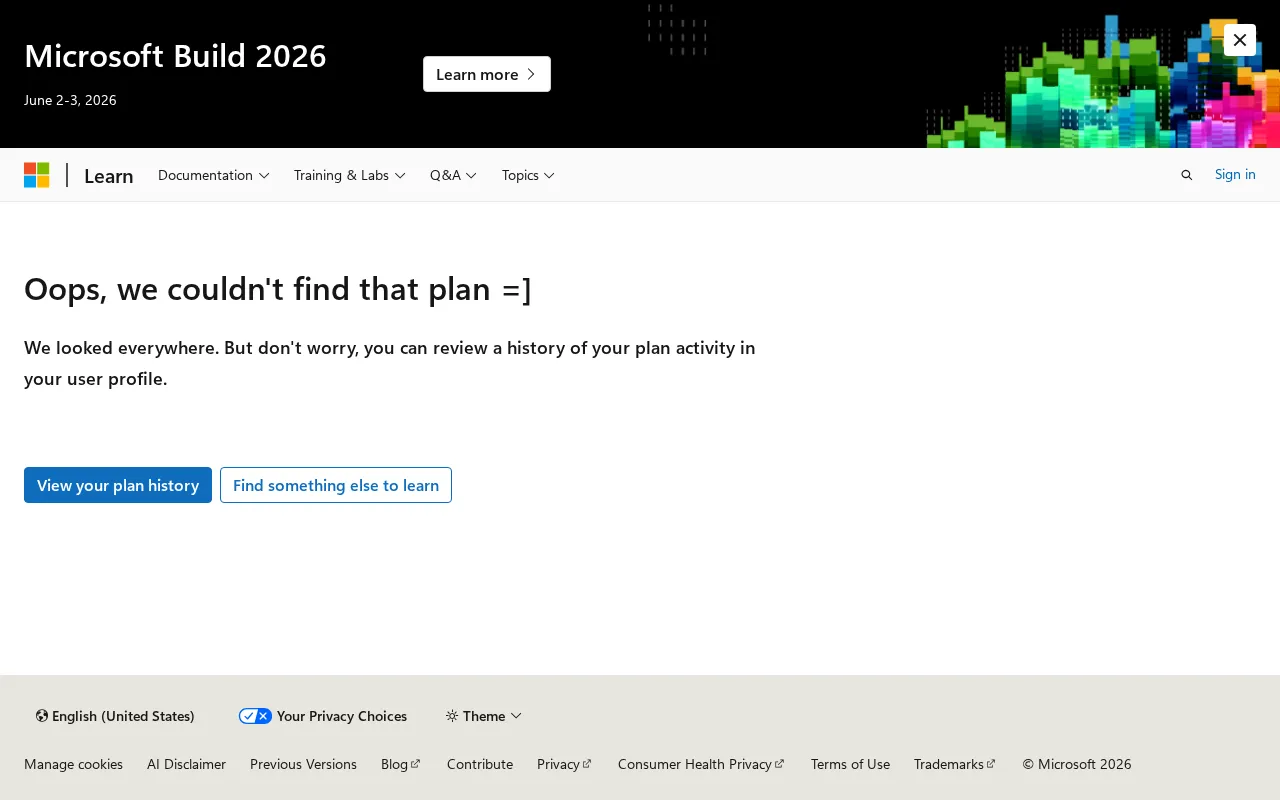Viewport: 1280px width, 800px height.
Task: Open the Learn home link
Action: pos(109,176)
